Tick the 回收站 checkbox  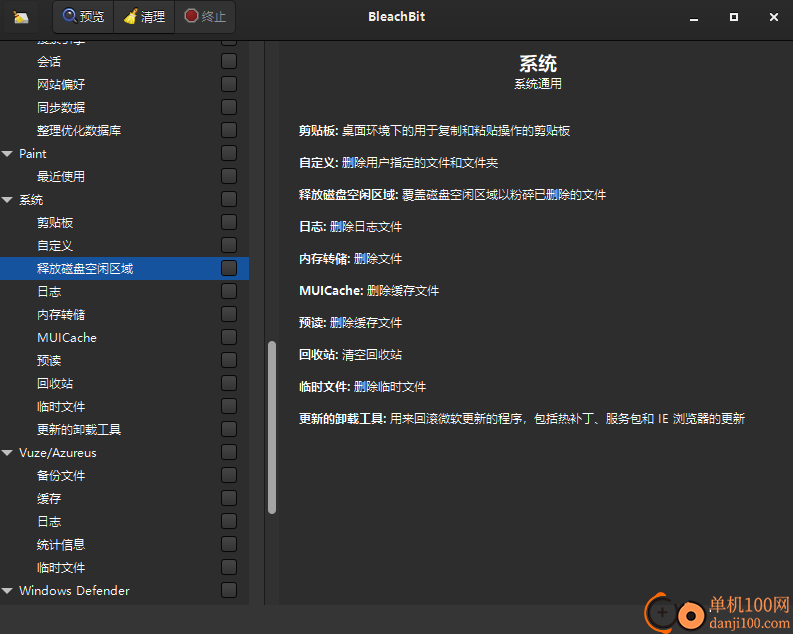229,383
